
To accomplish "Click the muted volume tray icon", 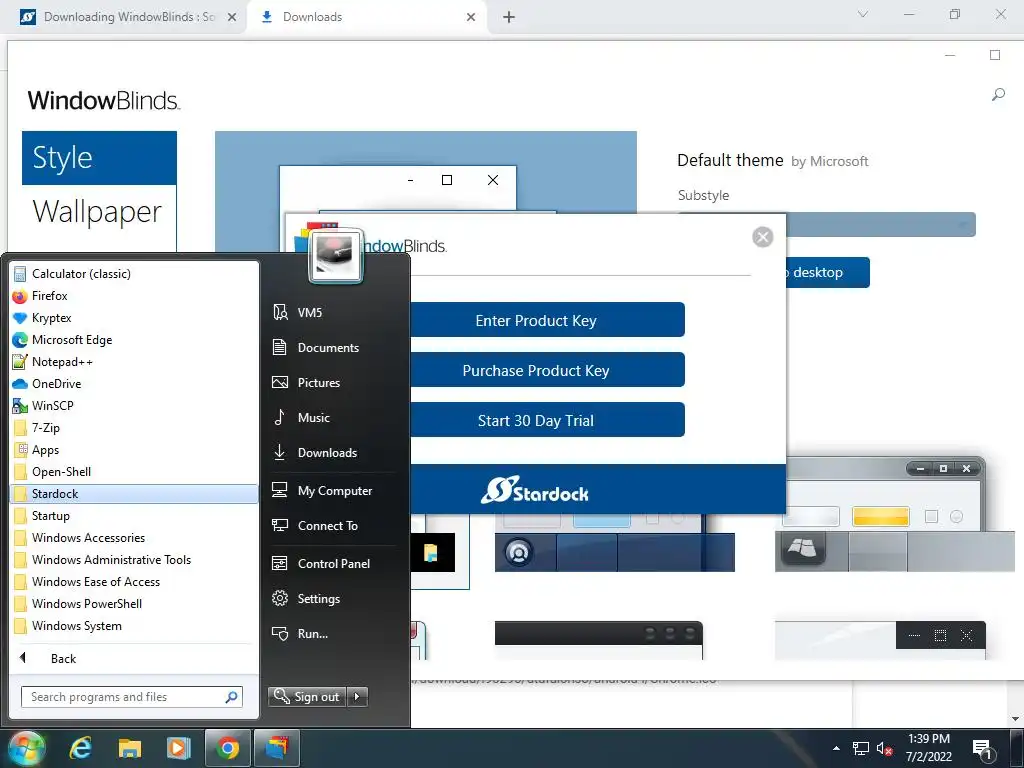I will tap(884, 748).
